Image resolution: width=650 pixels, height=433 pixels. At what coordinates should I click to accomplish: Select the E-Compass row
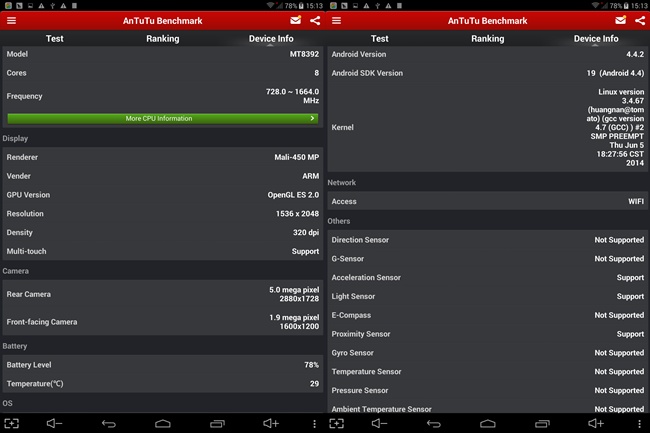(488, 315)
